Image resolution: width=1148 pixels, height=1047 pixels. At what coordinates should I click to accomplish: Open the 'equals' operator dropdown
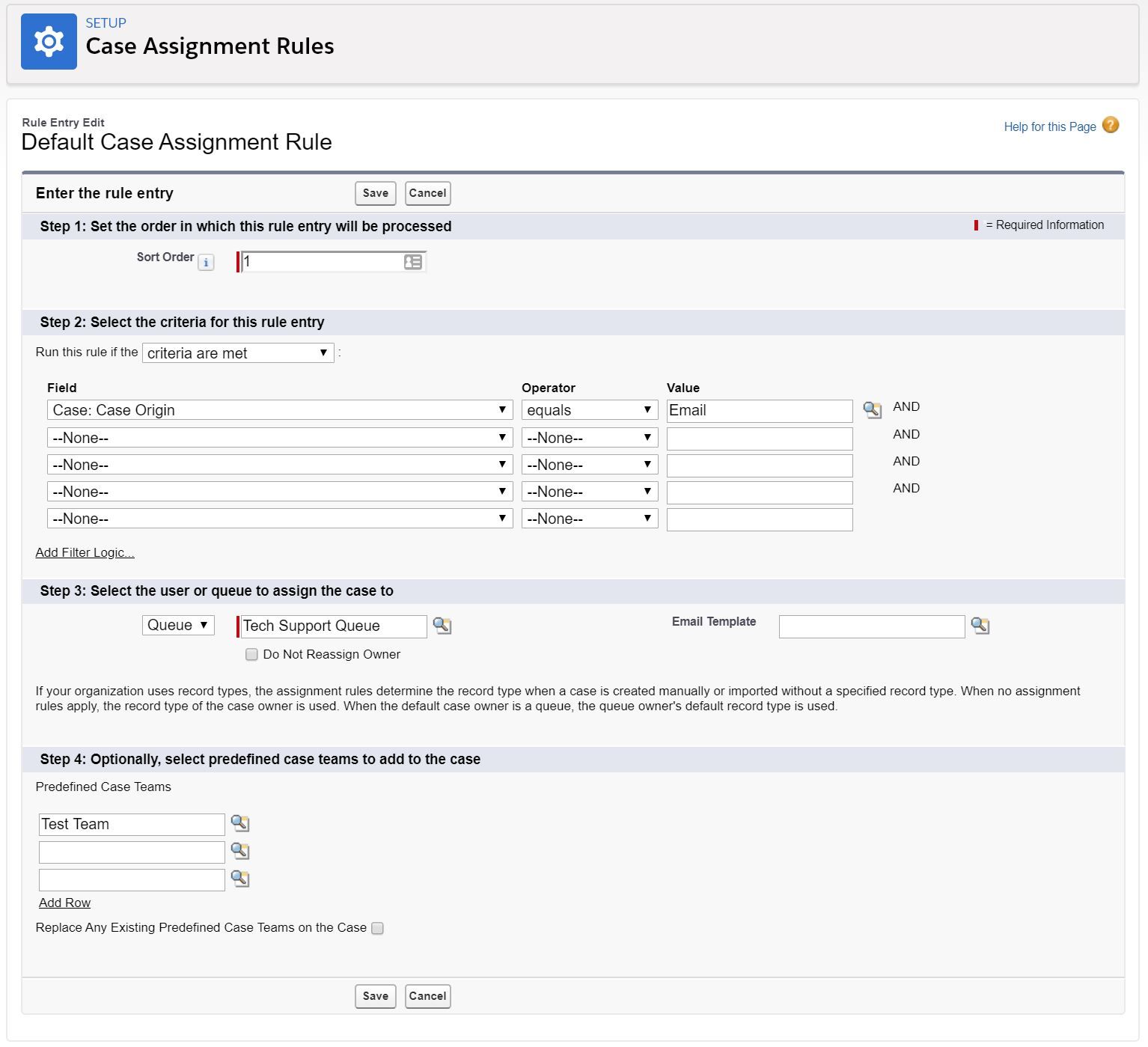(589, 410)
